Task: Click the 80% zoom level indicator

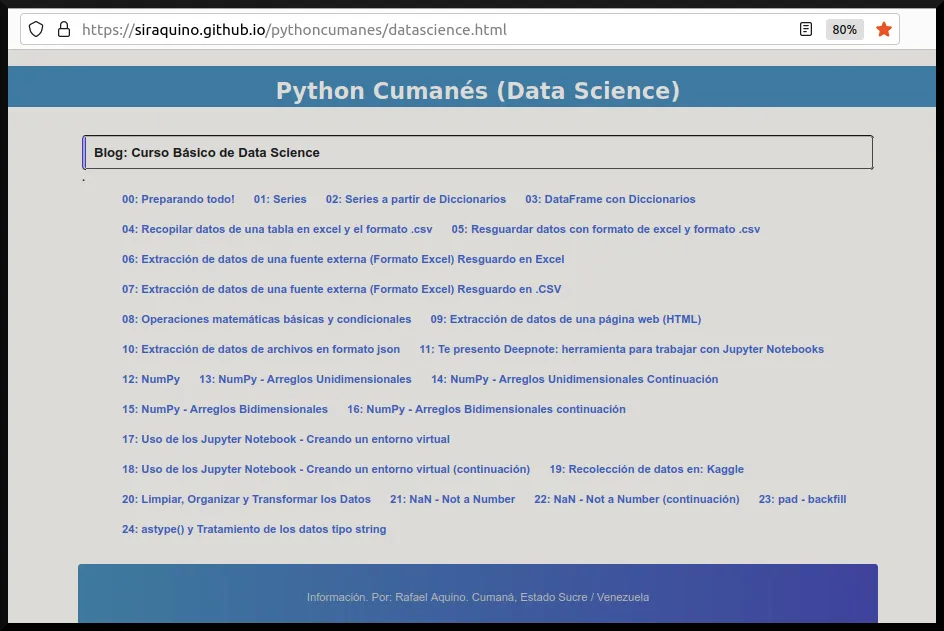Action: click(x=844, y=30)
